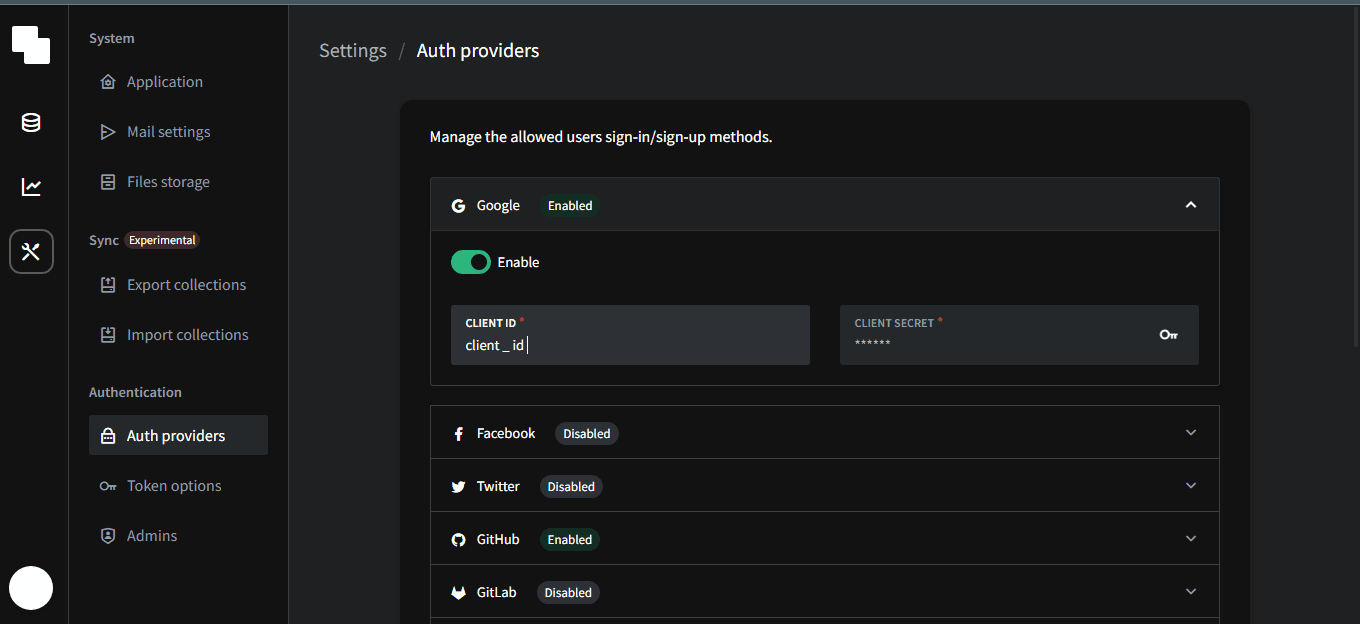Click the PocketBase logo icon

31,45
